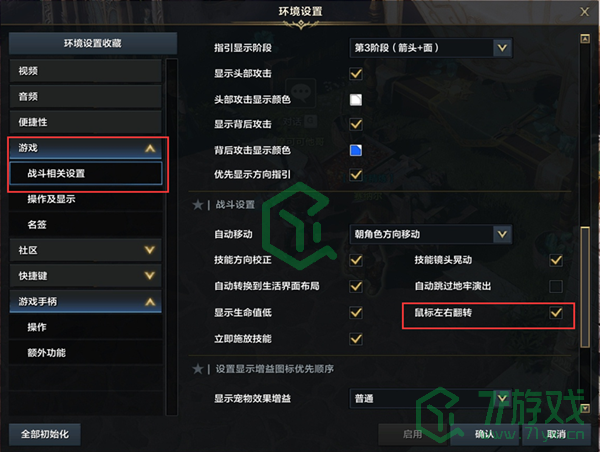Click the star icon beside 战斗设置
The image size is (600, 452).
tap(197, 205)
